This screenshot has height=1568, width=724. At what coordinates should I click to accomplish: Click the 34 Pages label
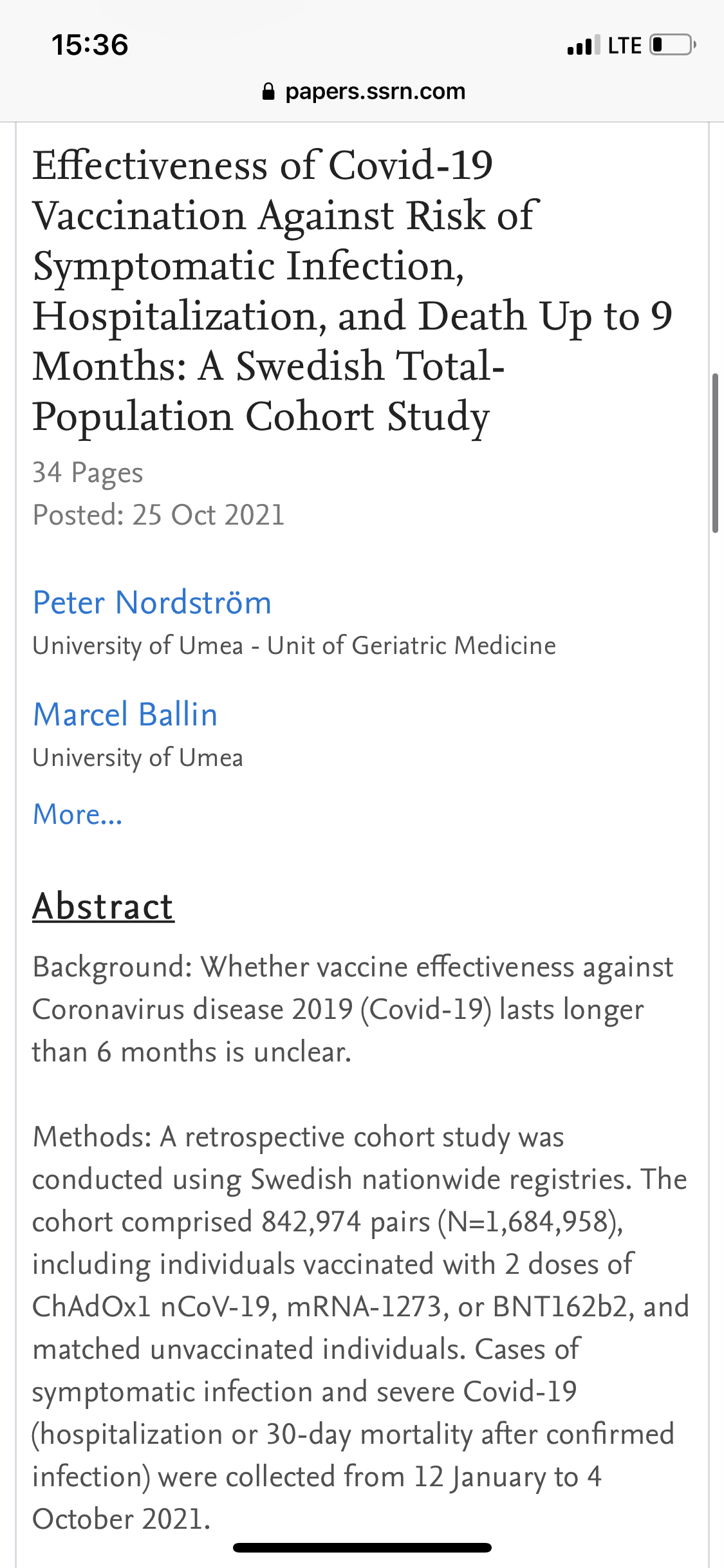pos(88,472)
